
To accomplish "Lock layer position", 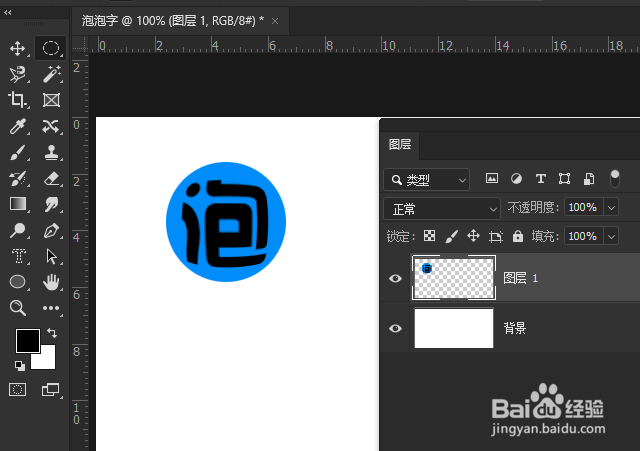I will pos(473,236).
